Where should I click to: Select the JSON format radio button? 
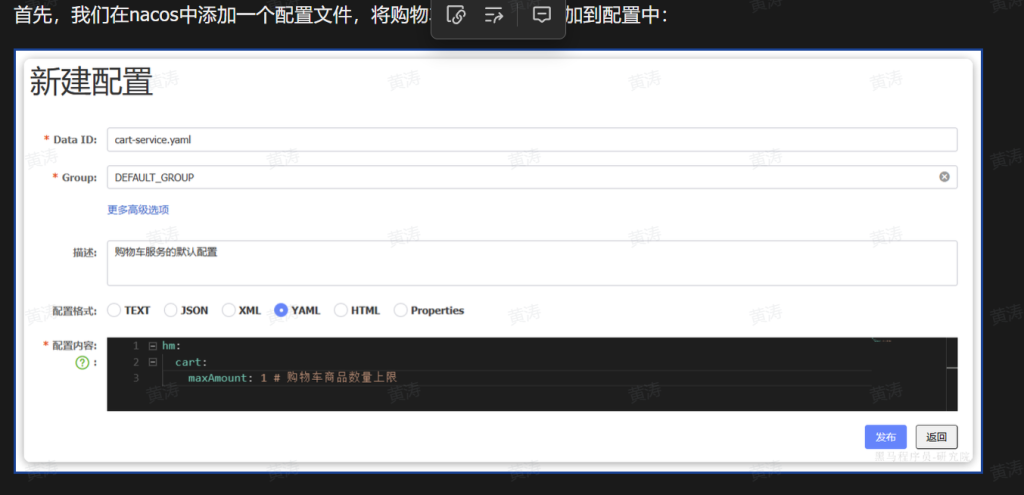(171, 310)
